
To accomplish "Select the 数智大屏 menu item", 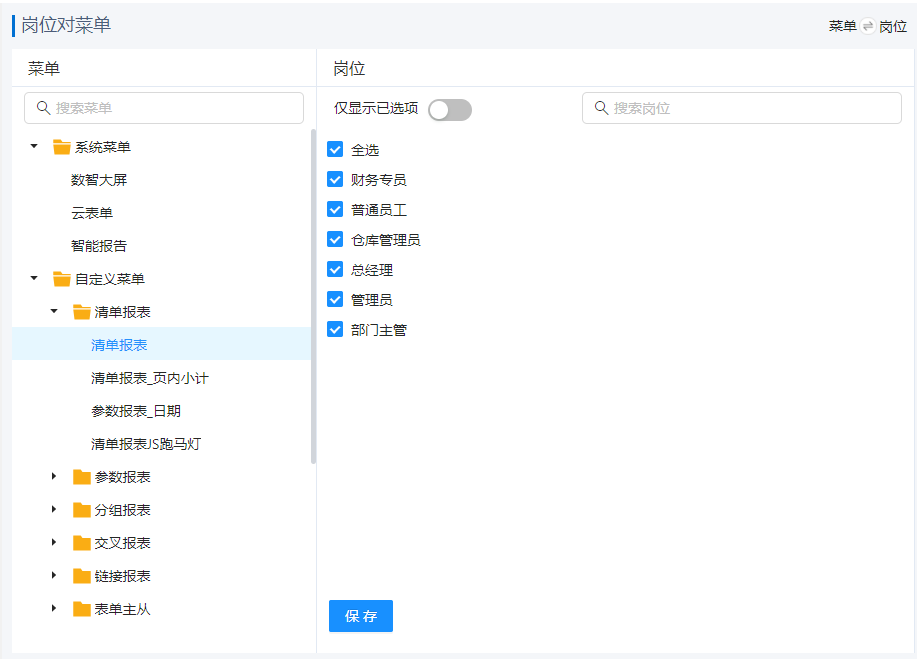I will [99, 180].
